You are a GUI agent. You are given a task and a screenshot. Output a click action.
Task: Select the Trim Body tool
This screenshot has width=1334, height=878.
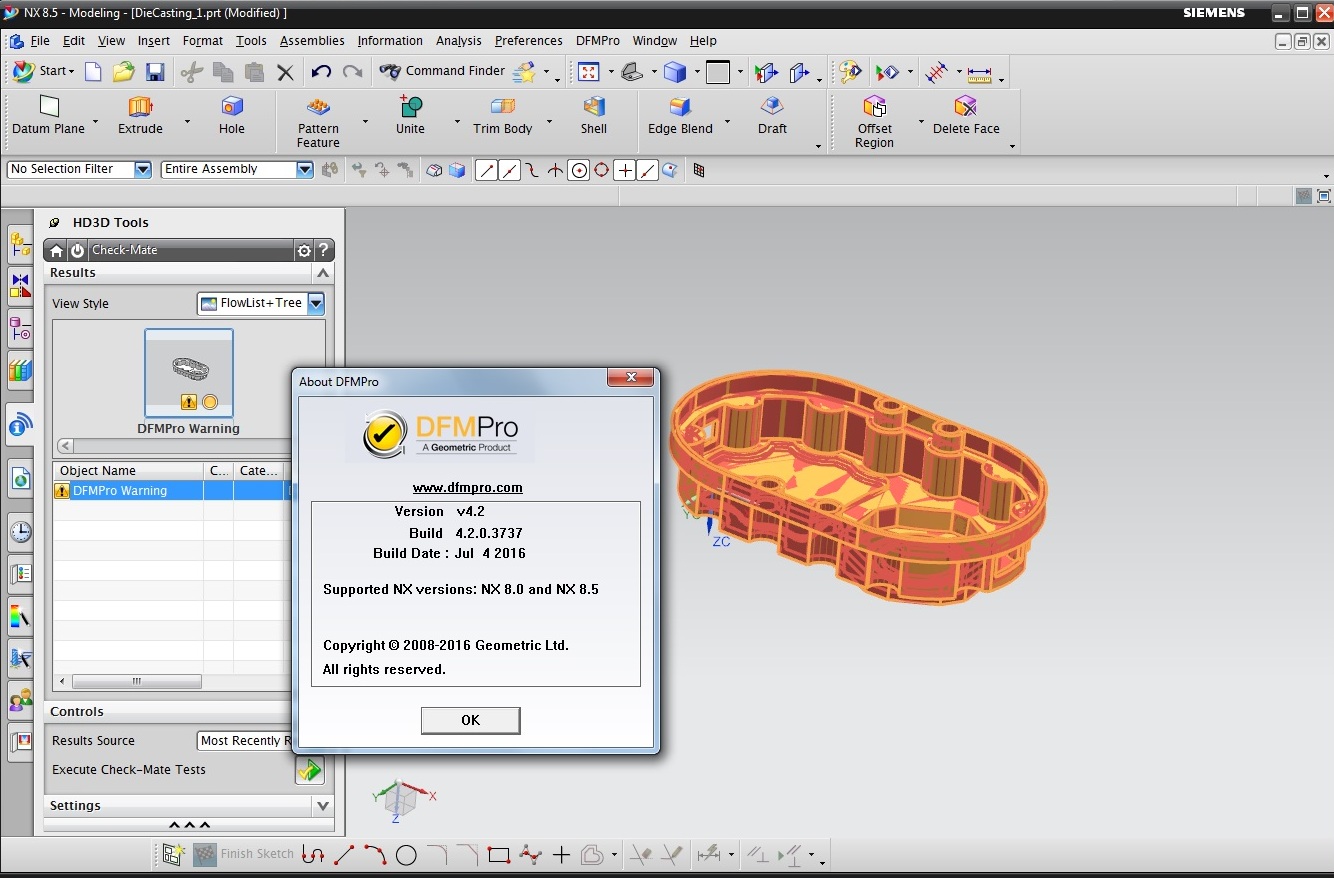503,116
